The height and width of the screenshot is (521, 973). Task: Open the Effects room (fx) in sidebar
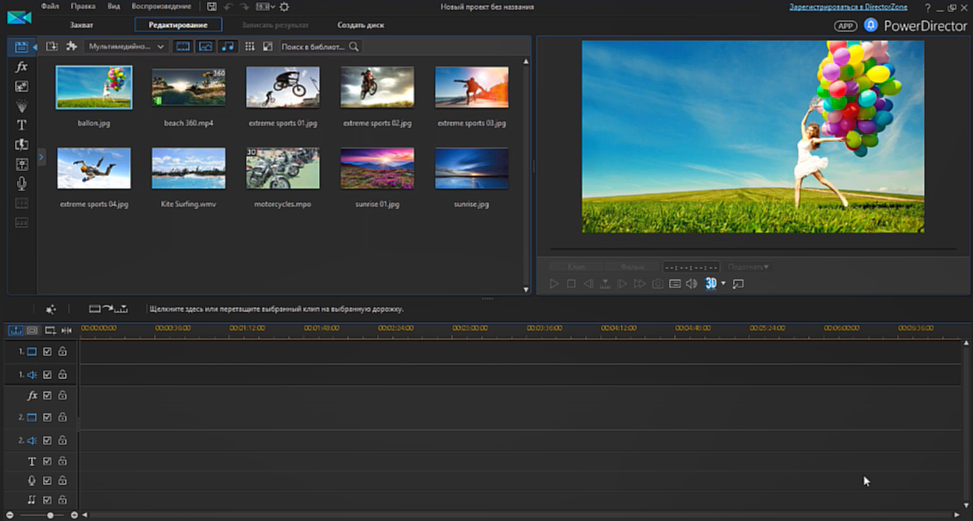(21, 67)
